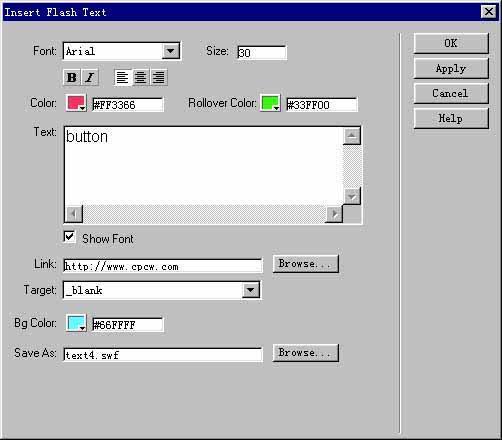Click the Save As filename field

(163, 355)
